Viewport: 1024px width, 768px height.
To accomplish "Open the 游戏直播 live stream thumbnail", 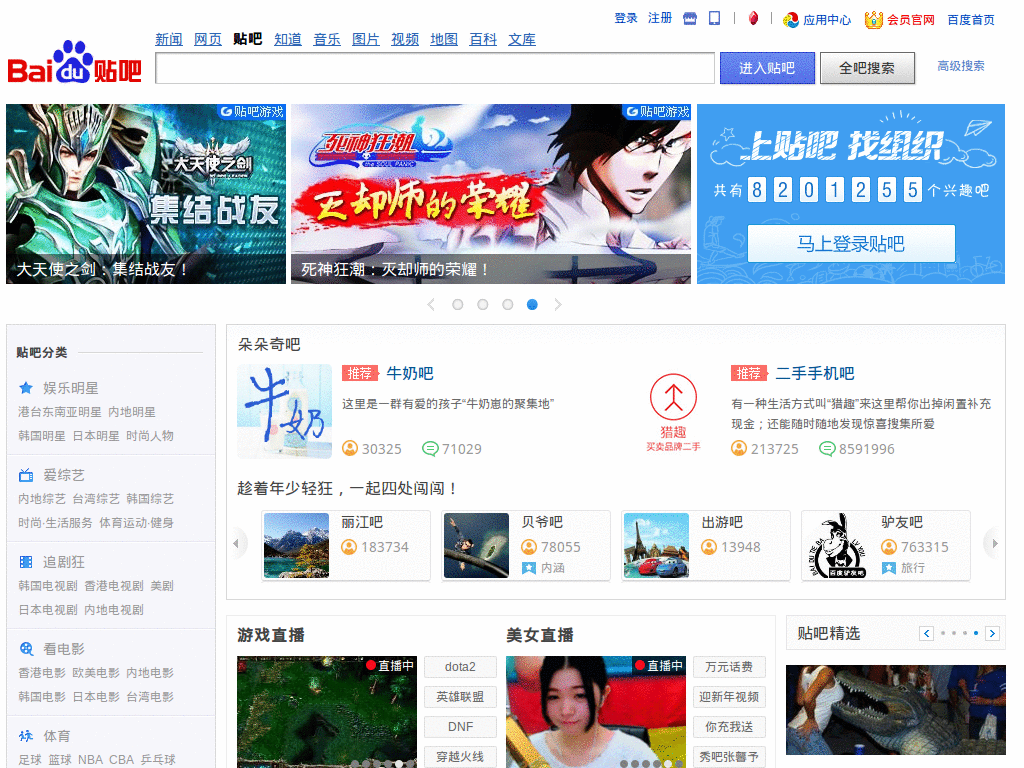I will tap(327, 712).
